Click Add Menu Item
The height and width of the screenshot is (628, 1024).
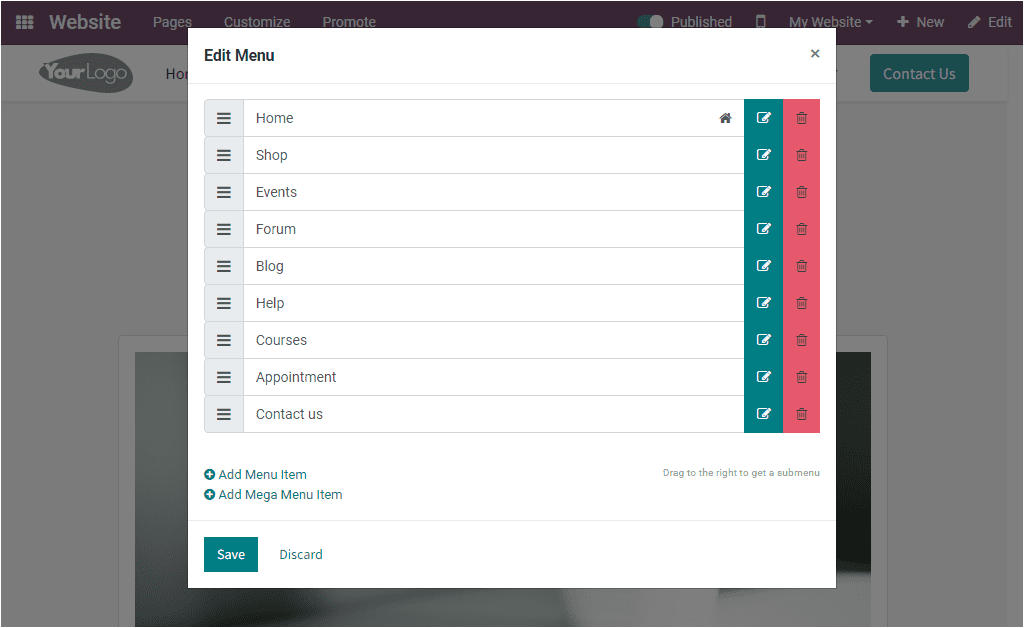point(255,474)
